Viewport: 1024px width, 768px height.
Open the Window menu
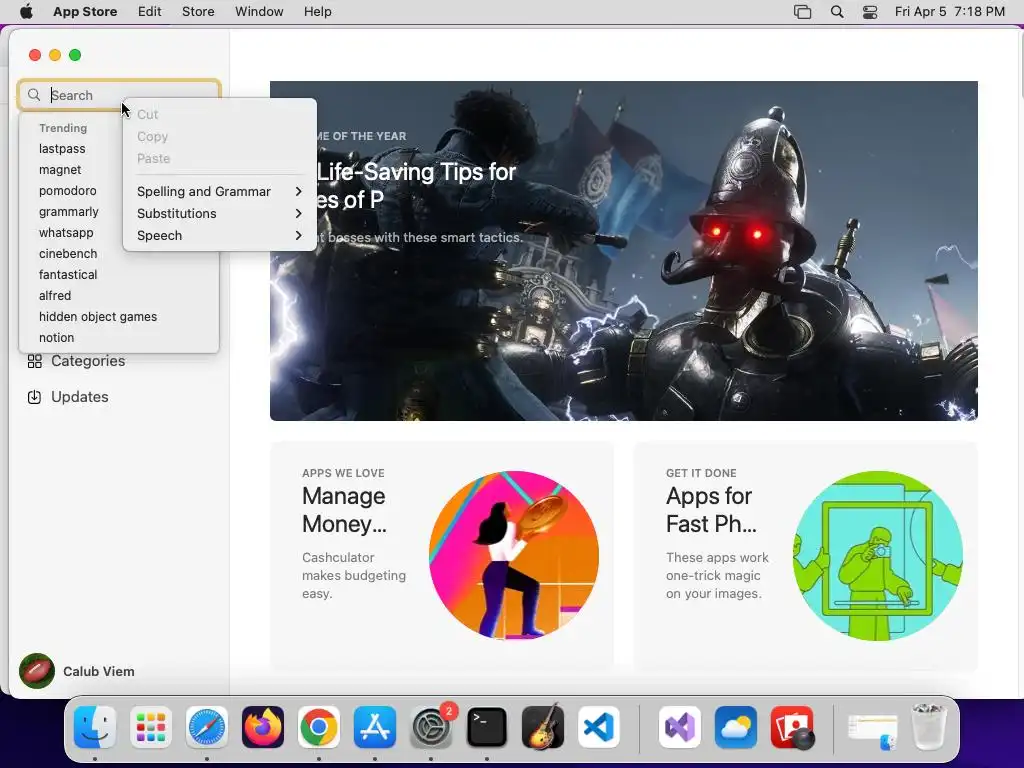[259, 12]
